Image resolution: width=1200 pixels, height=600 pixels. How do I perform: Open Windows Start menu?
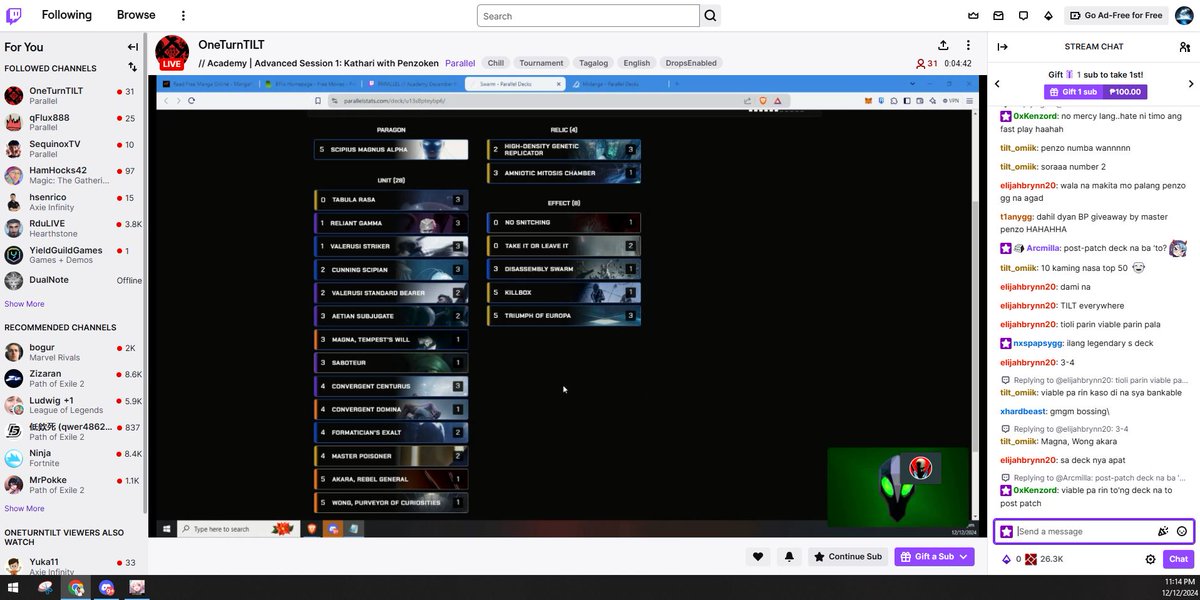pyautogui.click(x=15, y=588)
